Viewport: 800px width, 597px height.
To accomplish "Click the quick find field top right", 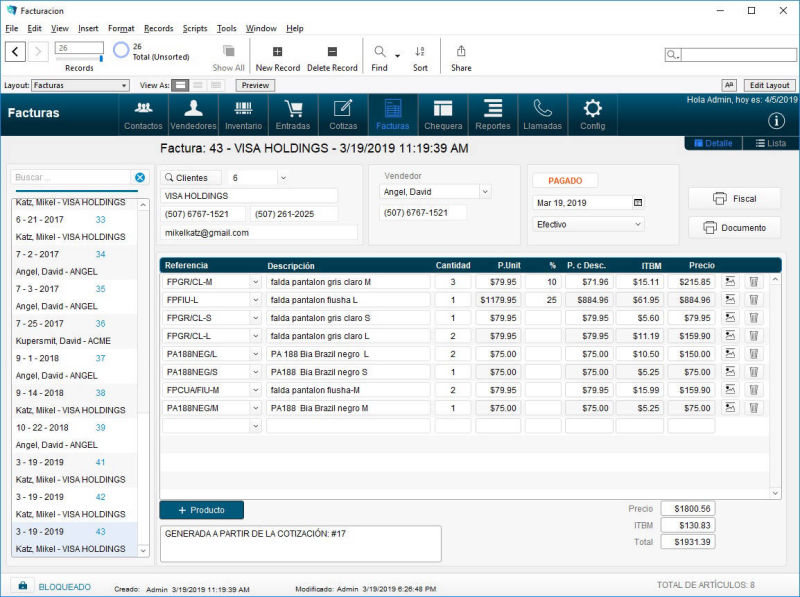I will tap(738, 54).
